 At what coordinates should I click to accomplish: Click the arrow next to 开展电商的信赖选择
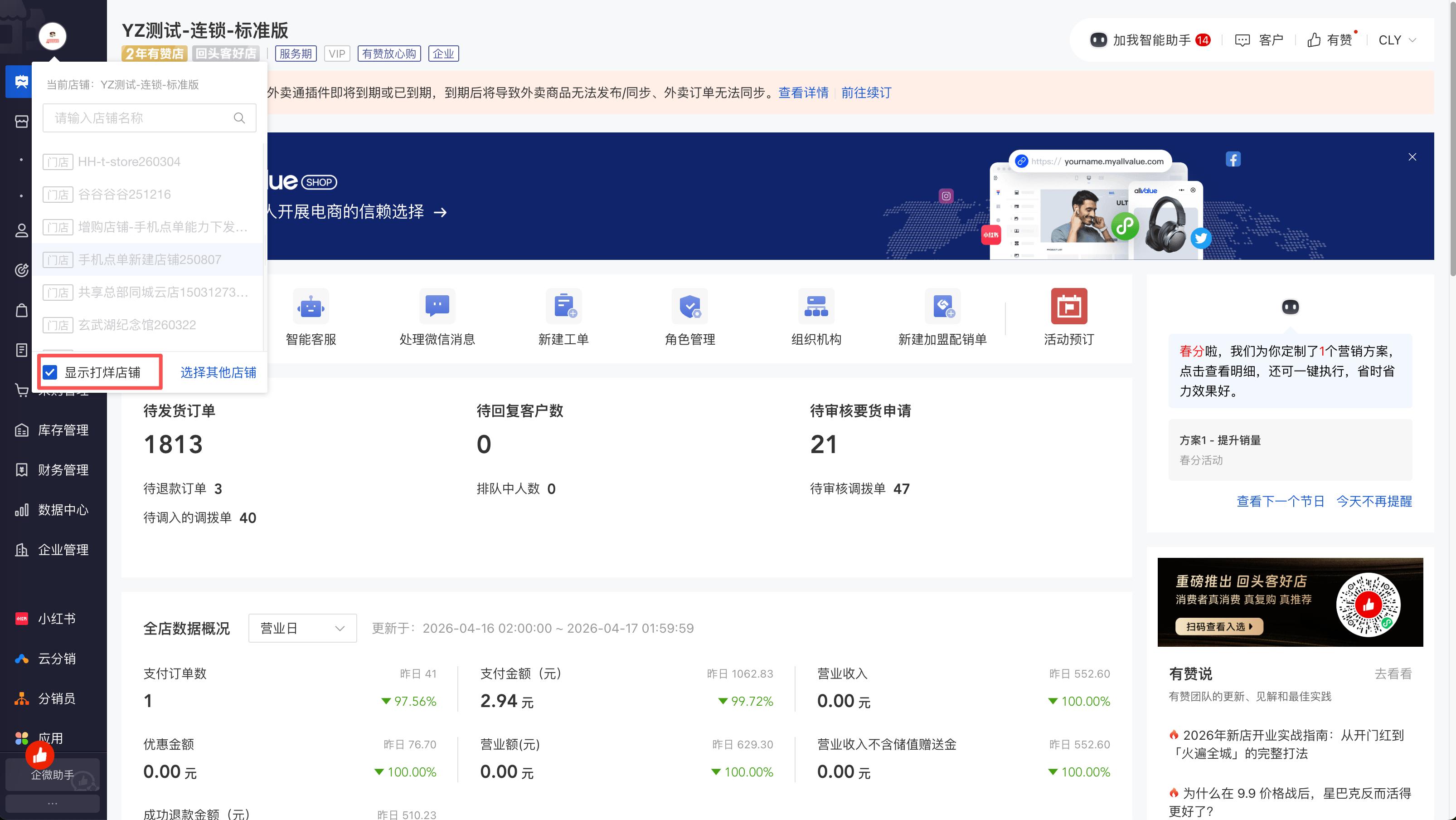point(440,213)
